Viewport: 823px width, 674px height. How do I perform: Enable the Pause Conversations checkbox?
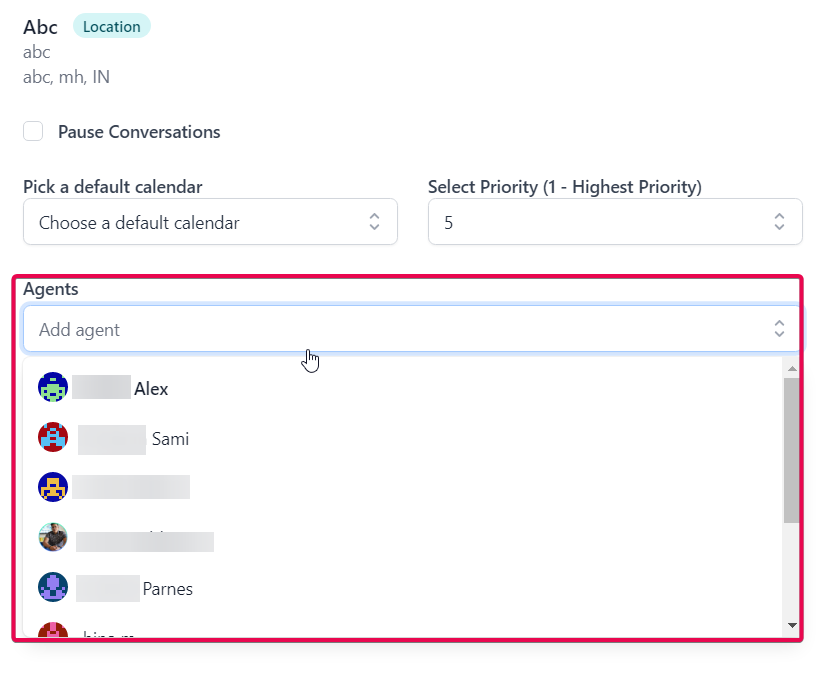[x=33, y=131]
